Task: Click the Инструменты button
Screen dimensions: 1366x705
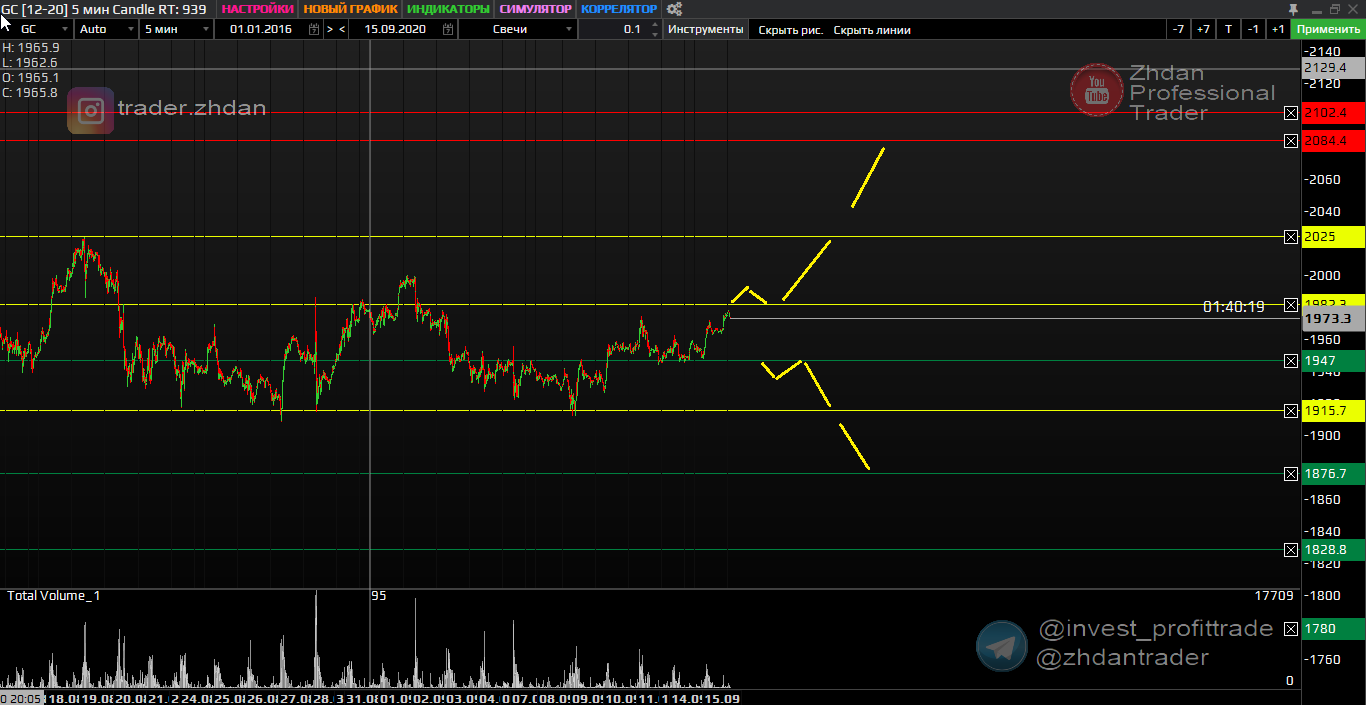Action: pyautogui.click(x=706, y=29)
